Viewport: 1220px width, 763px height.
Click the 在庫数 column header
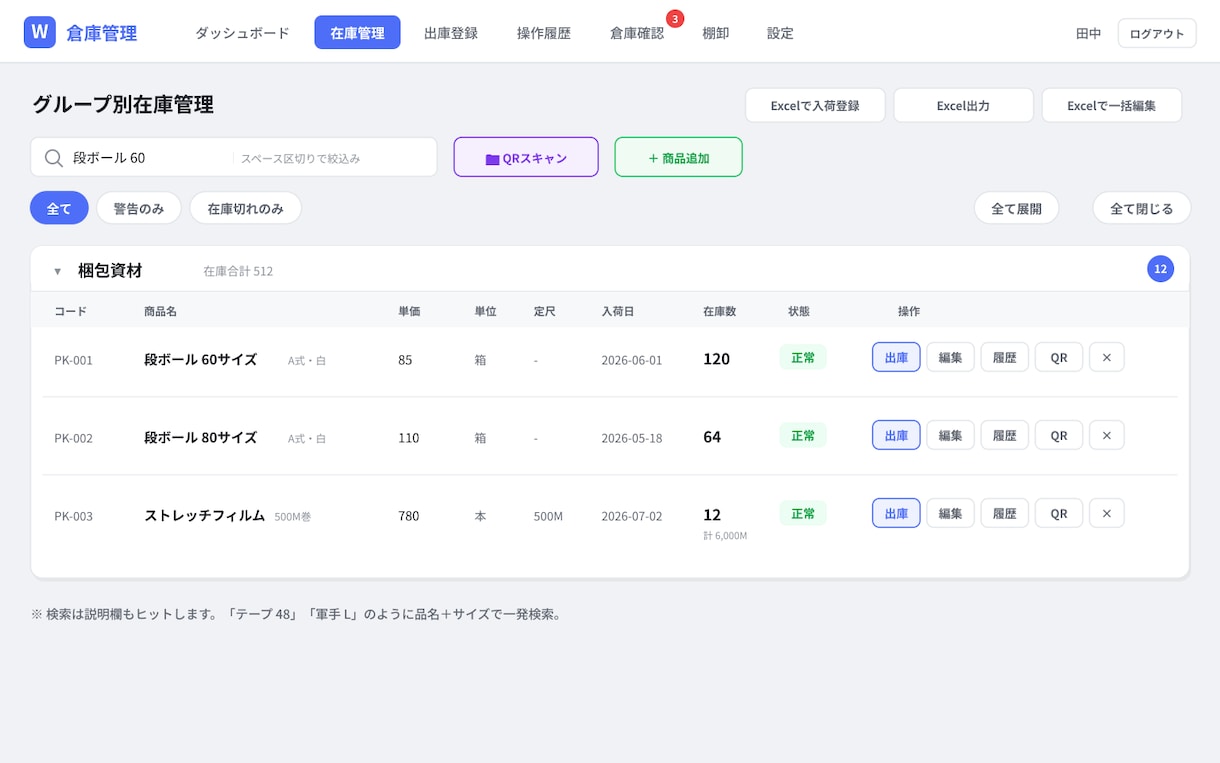click(x=719, y=311)
